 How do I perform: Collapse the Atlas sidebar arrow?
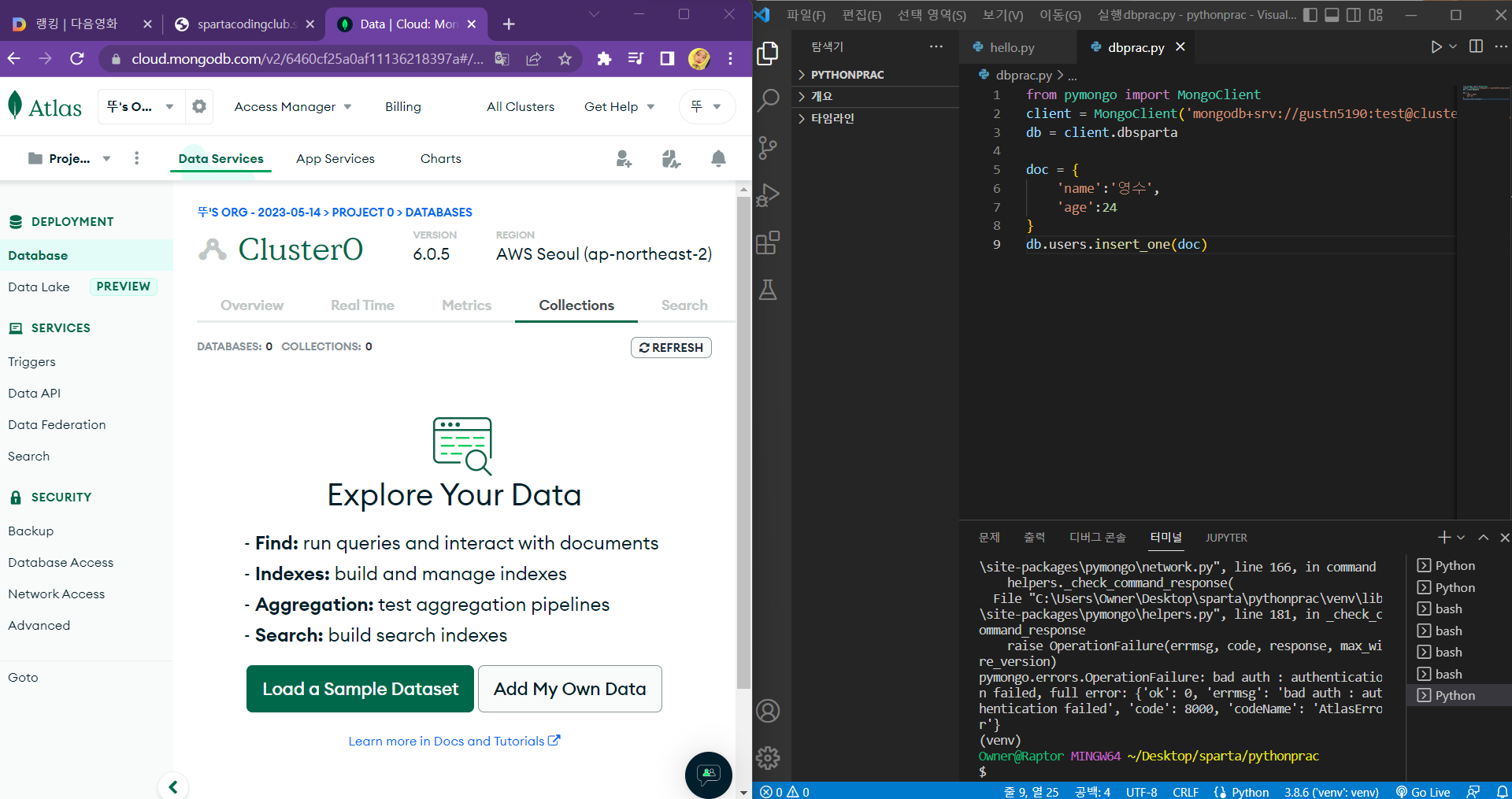click(173, 786)
